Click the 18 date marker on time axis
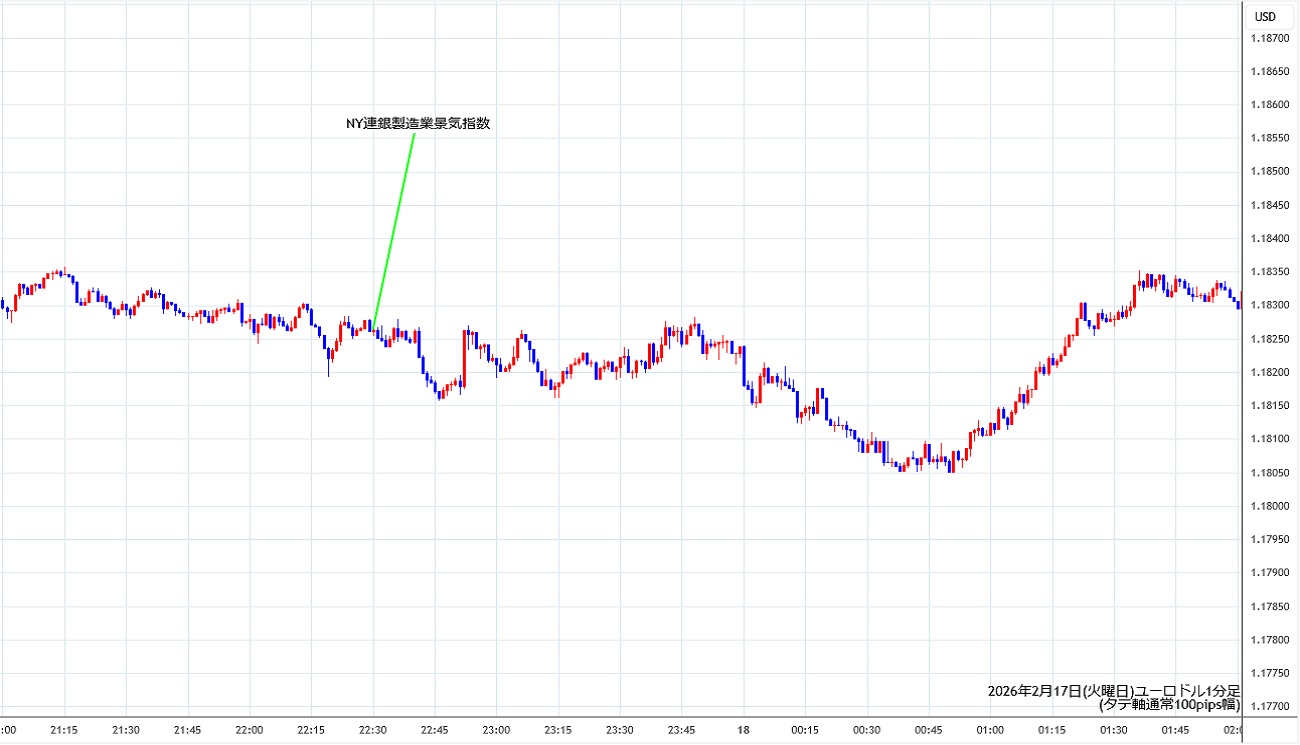This screenshot has height=745, width=1300. (x=743, y=729)
